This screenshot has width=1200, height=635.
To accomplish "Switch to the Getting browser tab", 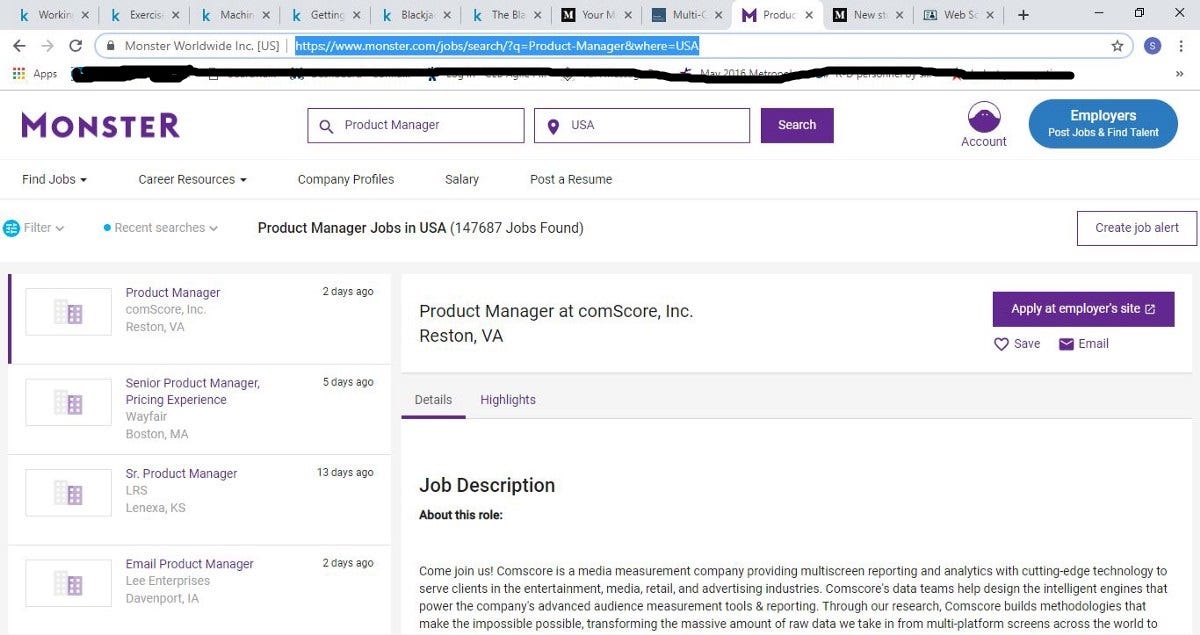I will [325, 15].
